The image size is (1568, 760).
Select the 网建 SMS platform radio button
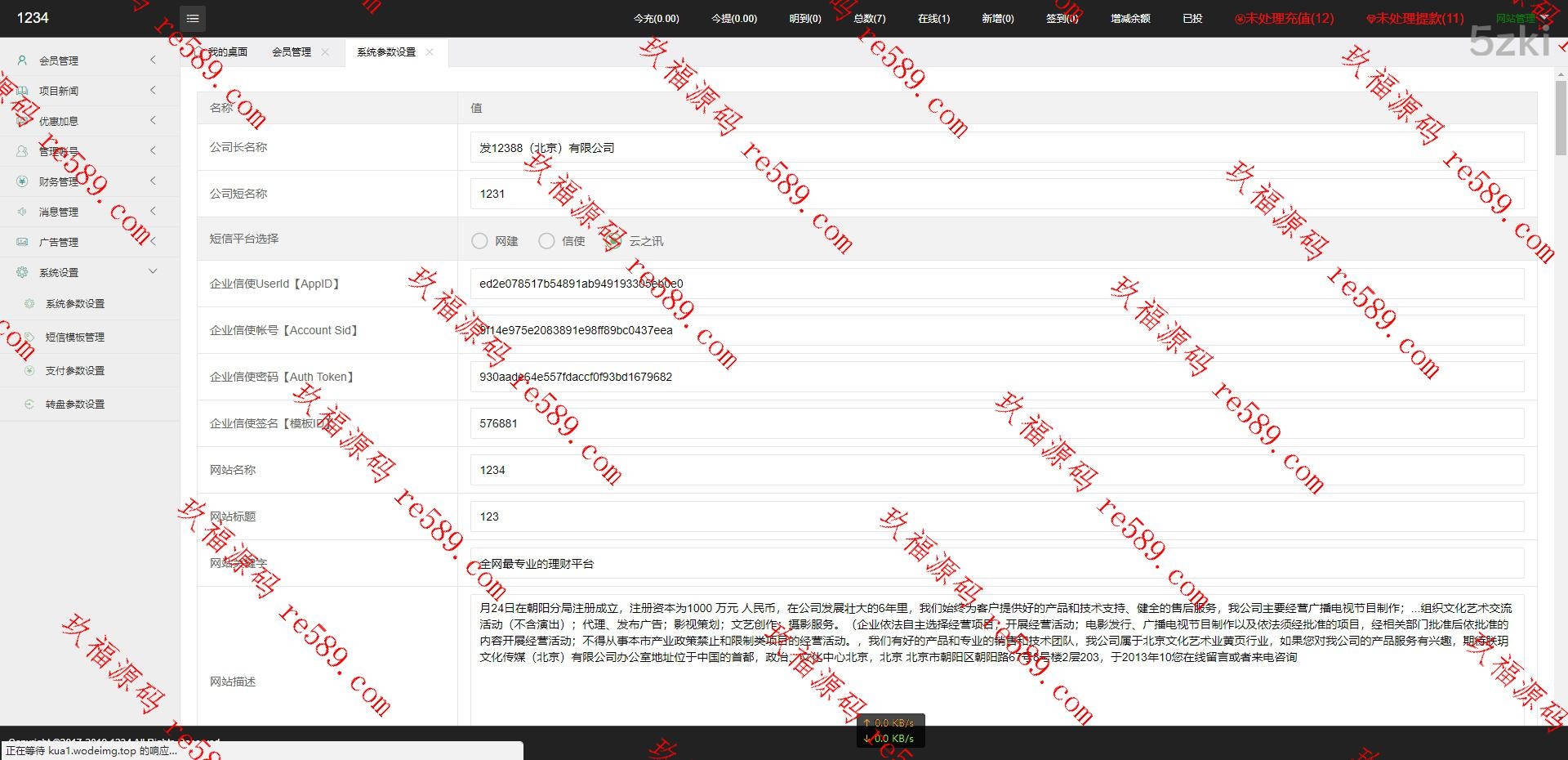[x=479, y=241]
